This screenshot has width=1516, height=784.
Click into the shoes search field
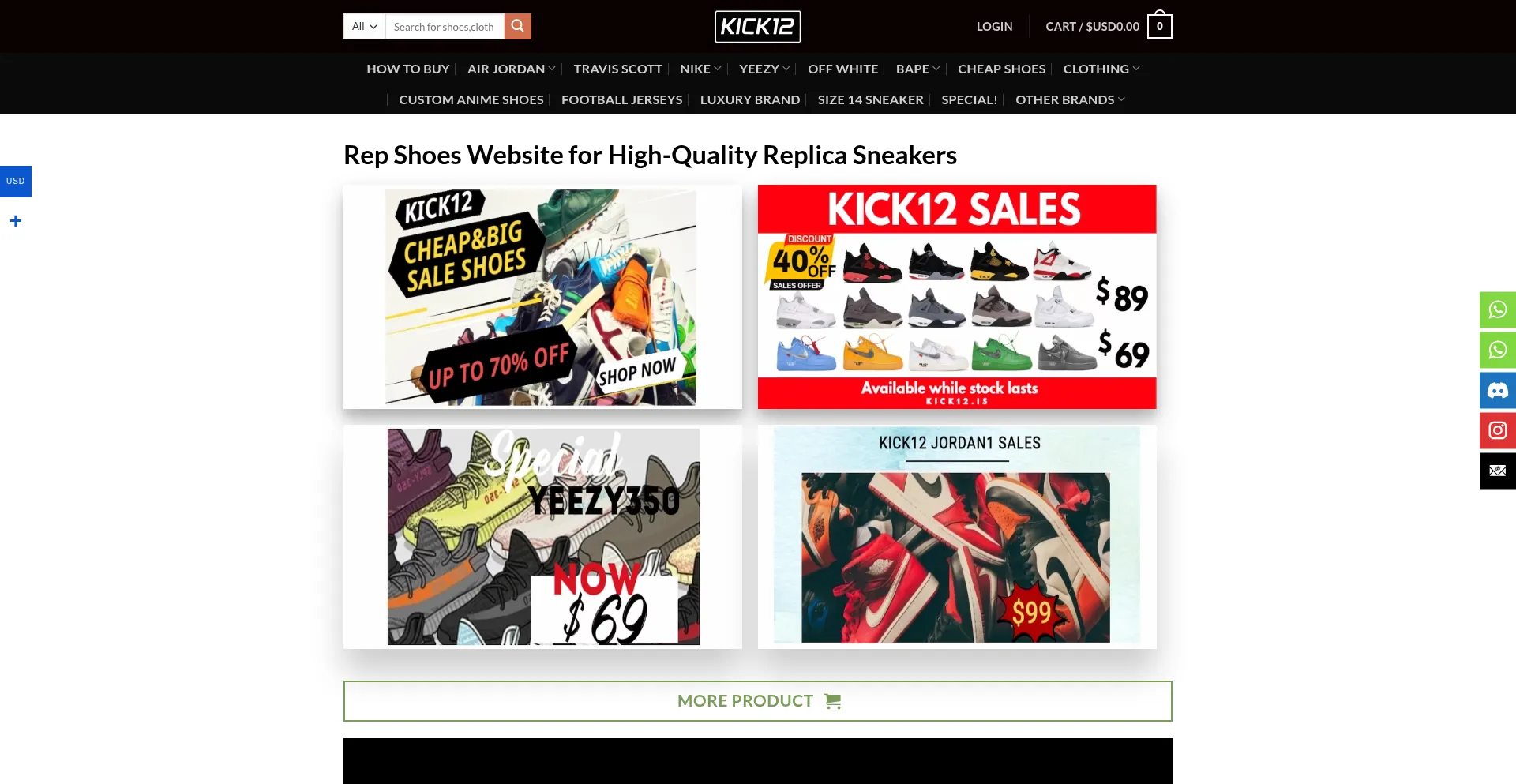tap(445, 26)
